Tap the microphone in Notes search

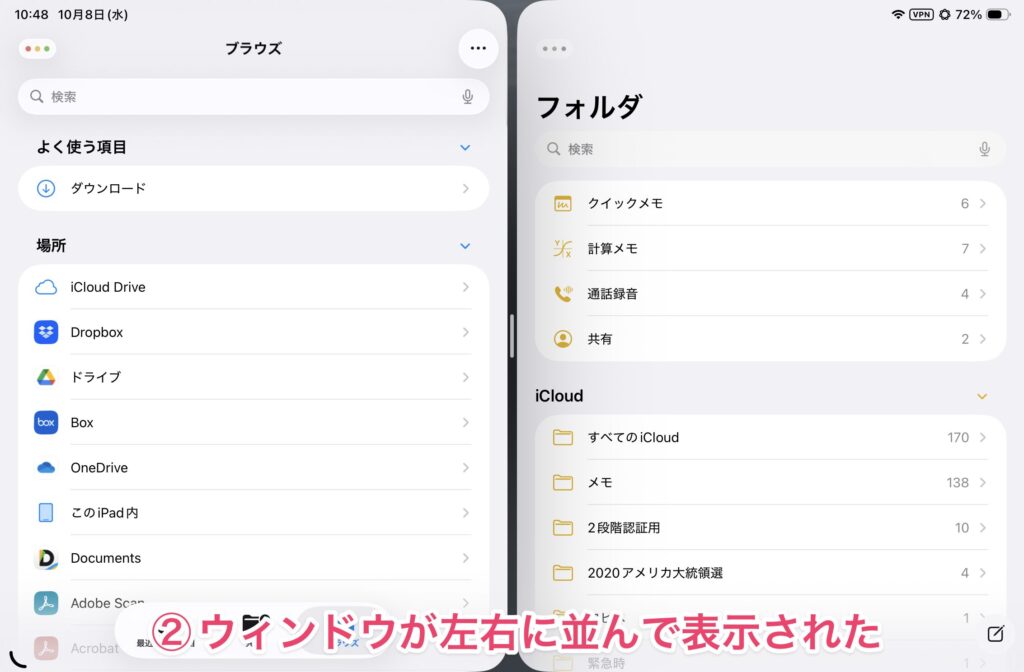tap(984, 149)
